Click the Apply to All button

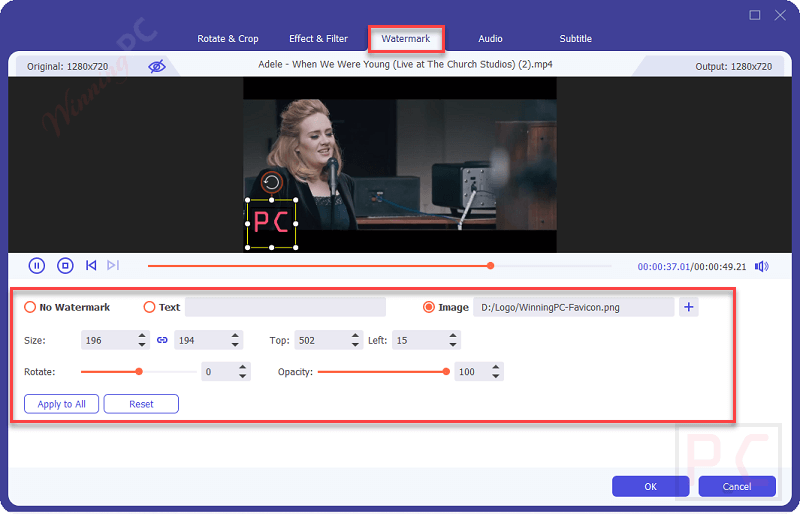[61, 404]
